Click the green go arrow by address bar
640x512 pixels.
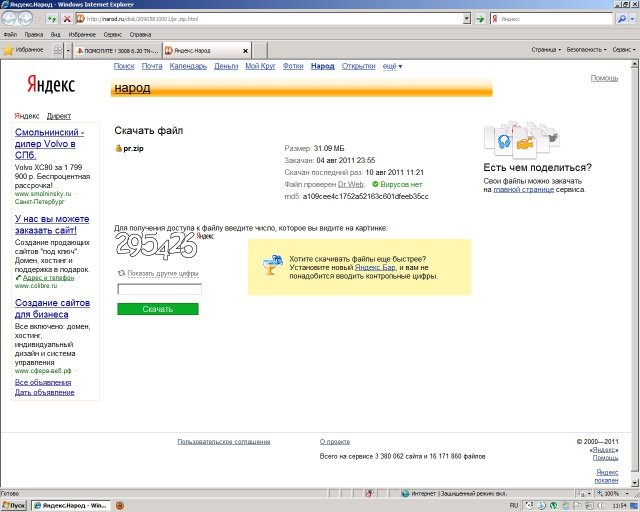(480, 18)
